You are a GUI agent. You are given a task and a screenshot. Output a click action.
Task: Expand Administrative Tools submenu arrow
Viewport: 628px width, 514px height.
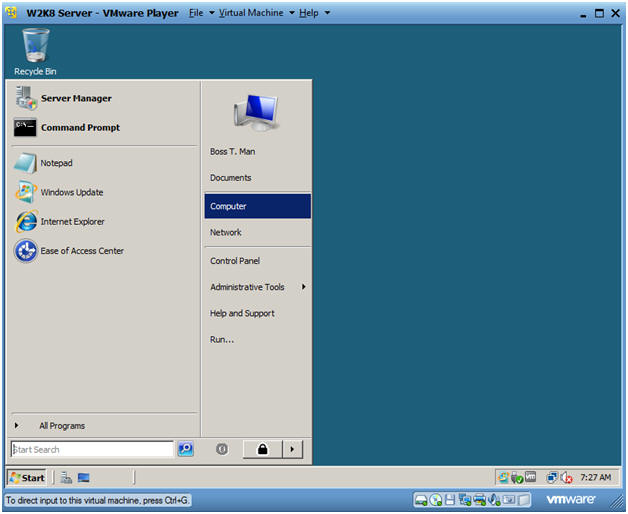(304, 287)
